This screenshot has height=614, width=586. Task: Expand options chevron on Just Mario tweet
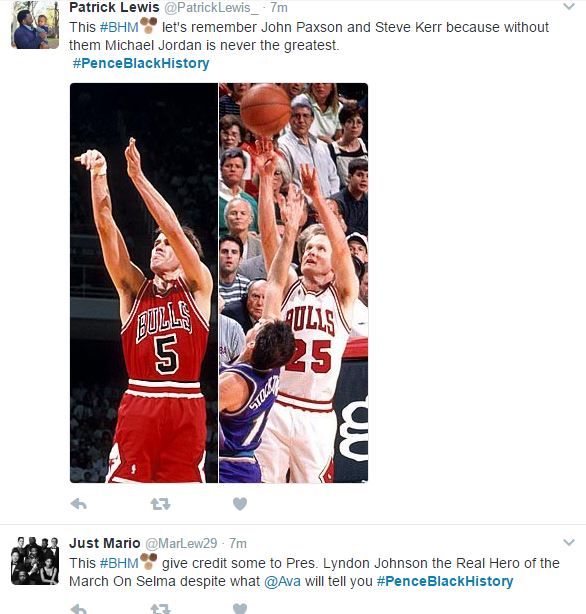[x=569, y=542]
